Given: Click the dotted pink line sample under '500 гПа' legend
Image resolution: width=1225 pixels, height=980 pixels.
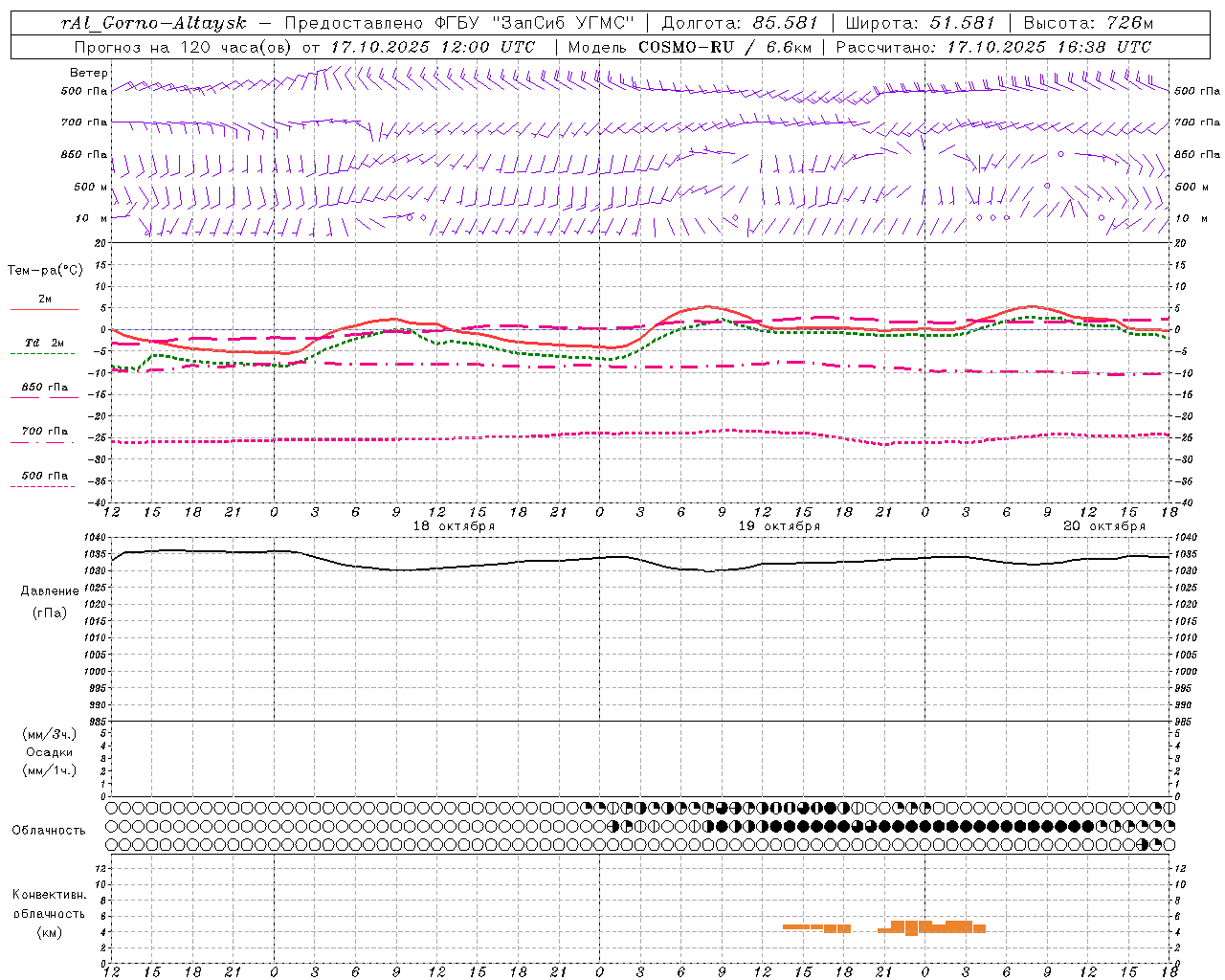Looking at the screenshot, I should coord(43,487).
